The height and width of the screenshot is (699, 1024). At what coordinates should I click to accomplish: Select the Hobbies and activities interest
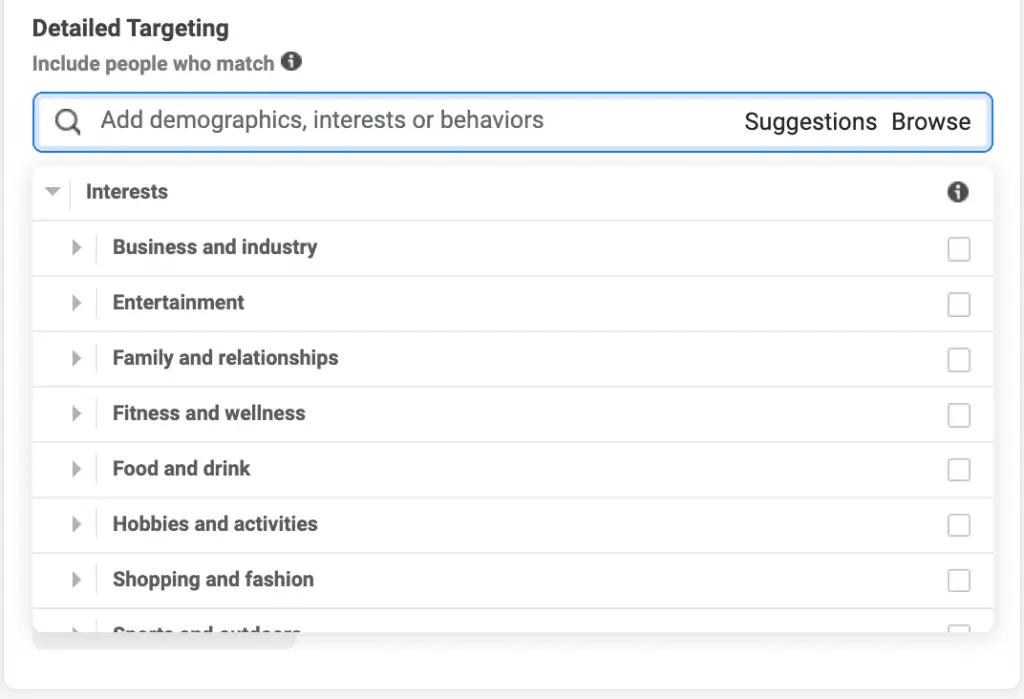(959, 524)
